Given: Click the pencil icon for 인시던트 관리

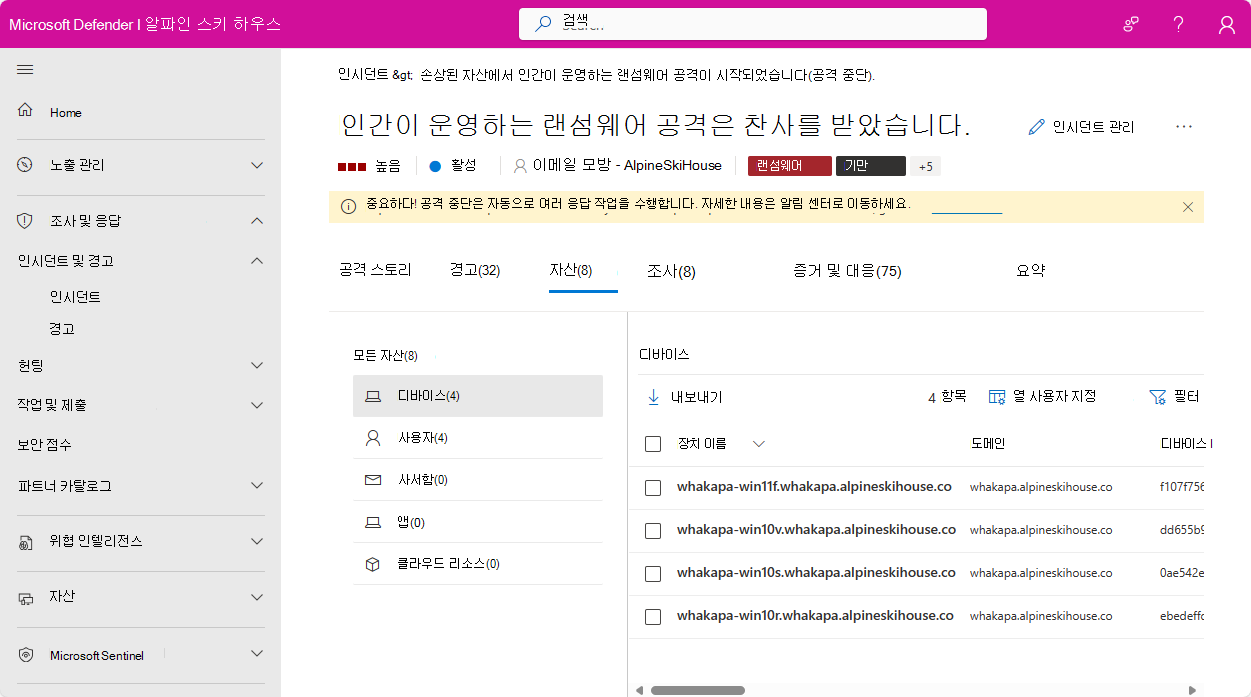Looking at the screenshot, I should (1036, 127).
